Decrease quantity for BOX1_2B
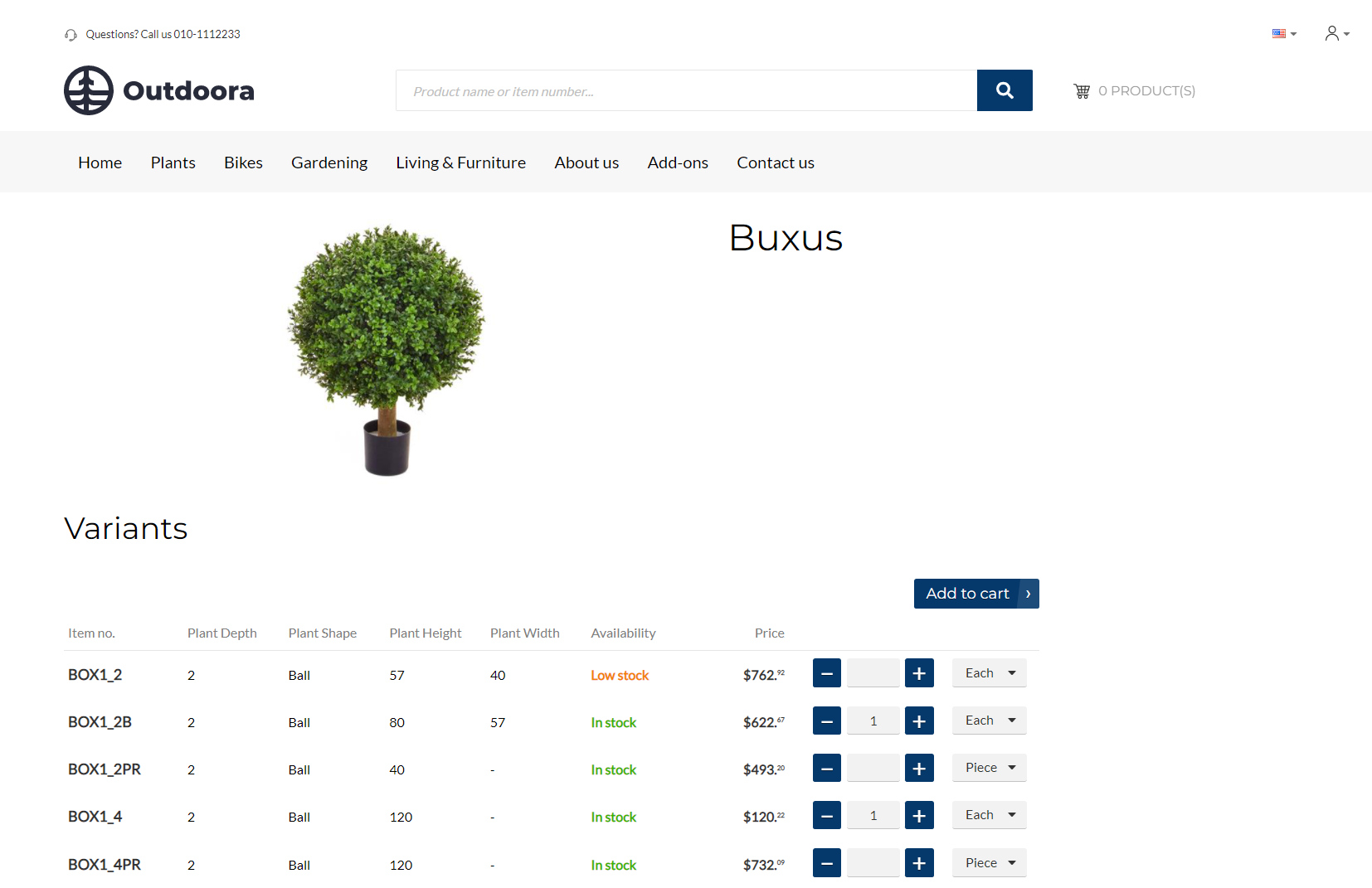Screen dimensions: 1372x888 click(827, 721)
